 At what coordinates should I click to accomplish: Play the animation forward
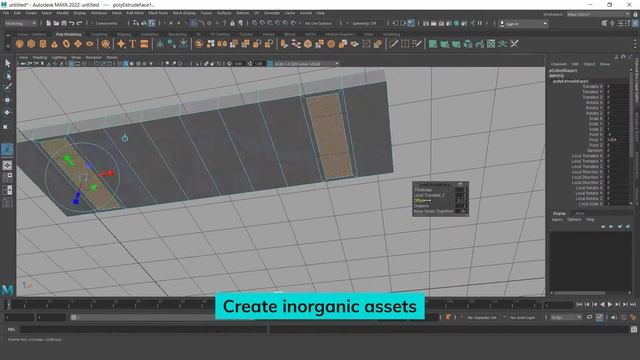[610, 304]
